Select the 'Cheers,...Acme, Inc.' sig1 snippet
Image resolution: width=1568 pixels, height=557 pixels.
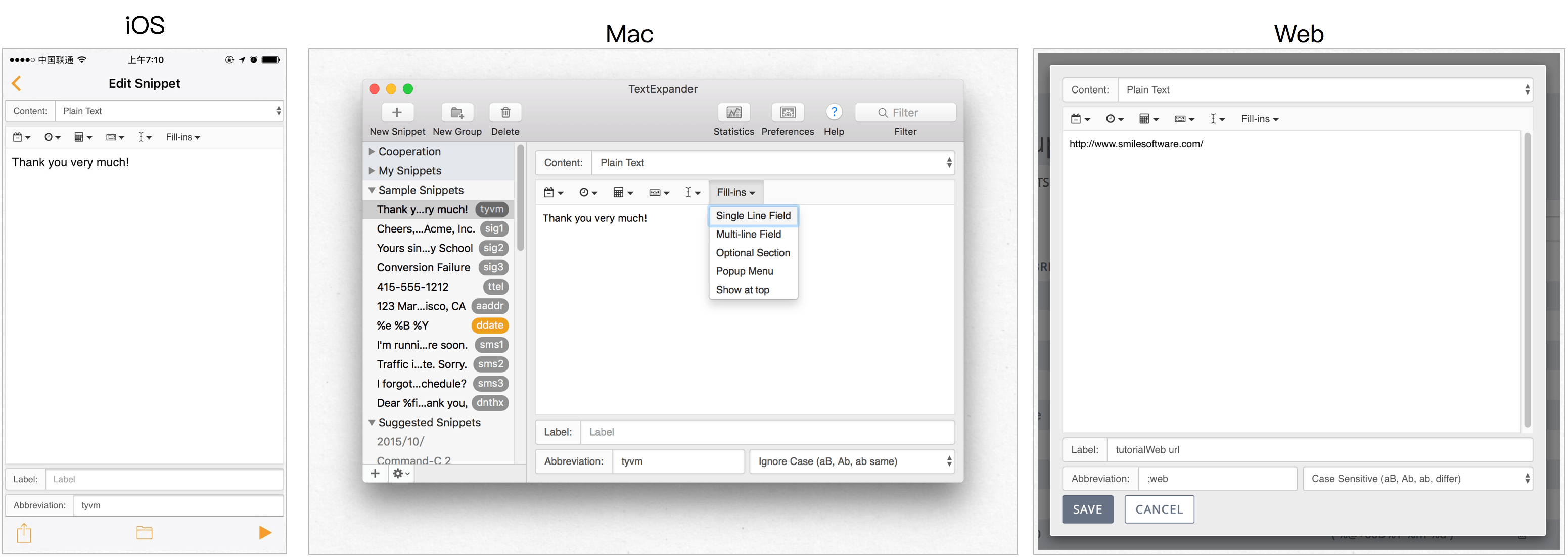pos(439,229)
